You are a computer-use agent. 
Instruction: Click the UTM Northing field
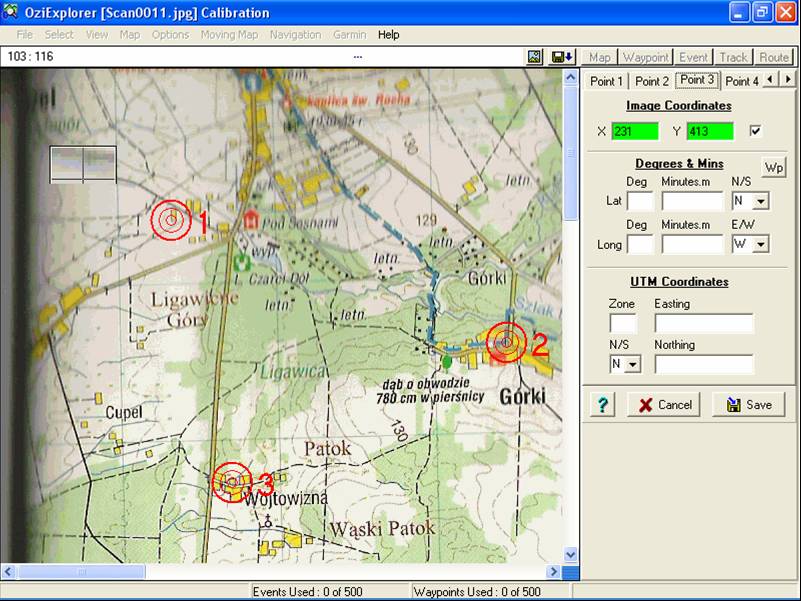click(704, 364)
